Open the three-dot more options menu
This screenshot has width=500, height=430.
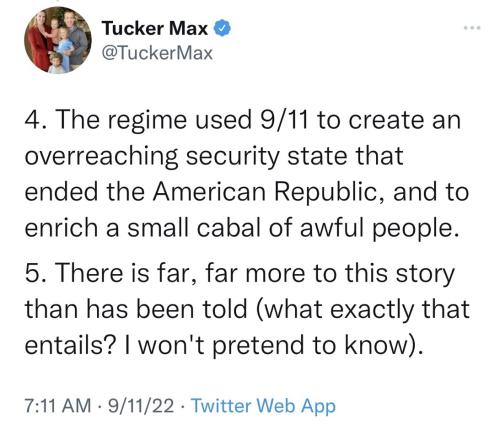(x=473, y=28)
